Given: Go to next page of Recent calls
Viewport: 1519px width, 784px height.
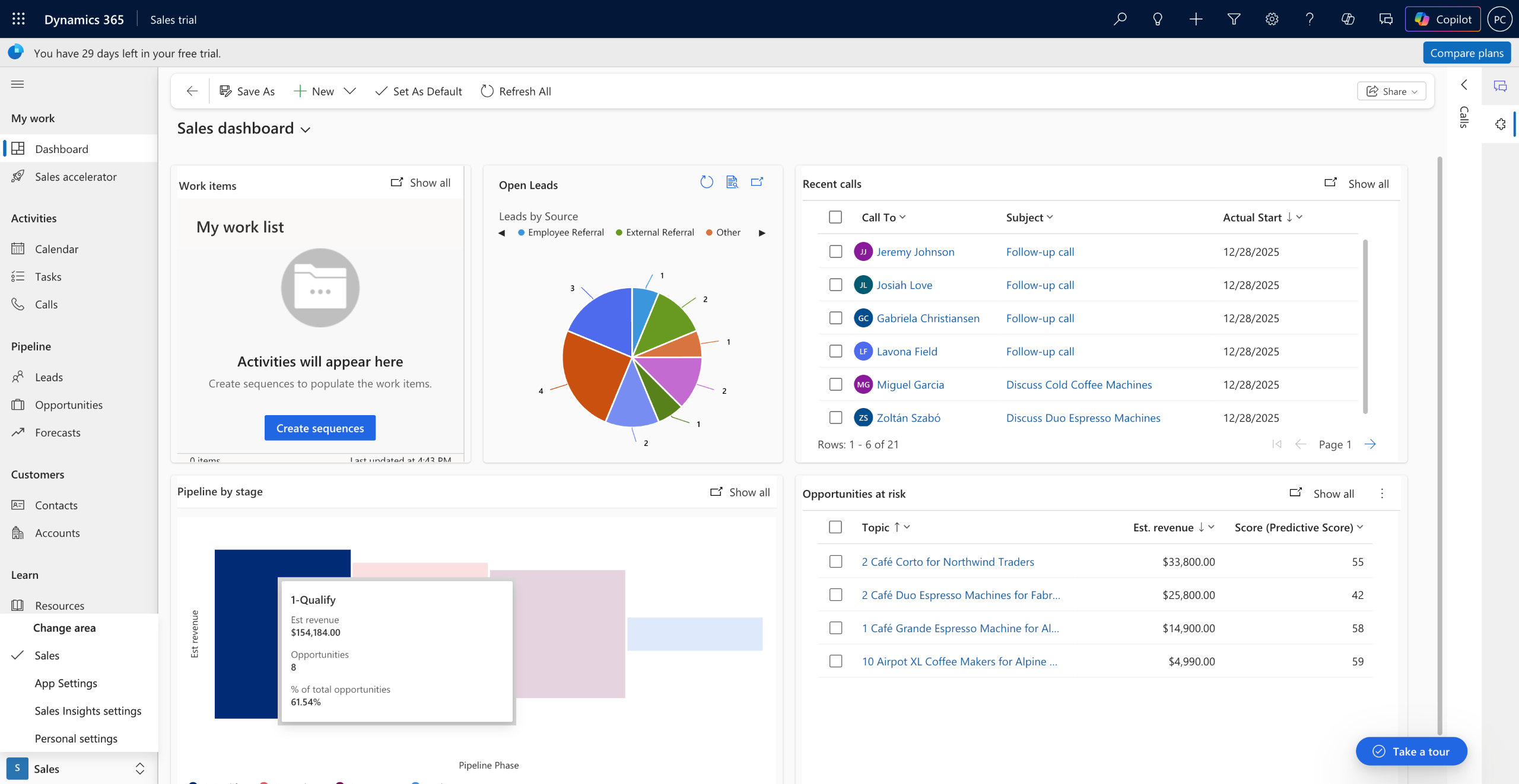Looking at the screenshot, I should pos(1370,444).
